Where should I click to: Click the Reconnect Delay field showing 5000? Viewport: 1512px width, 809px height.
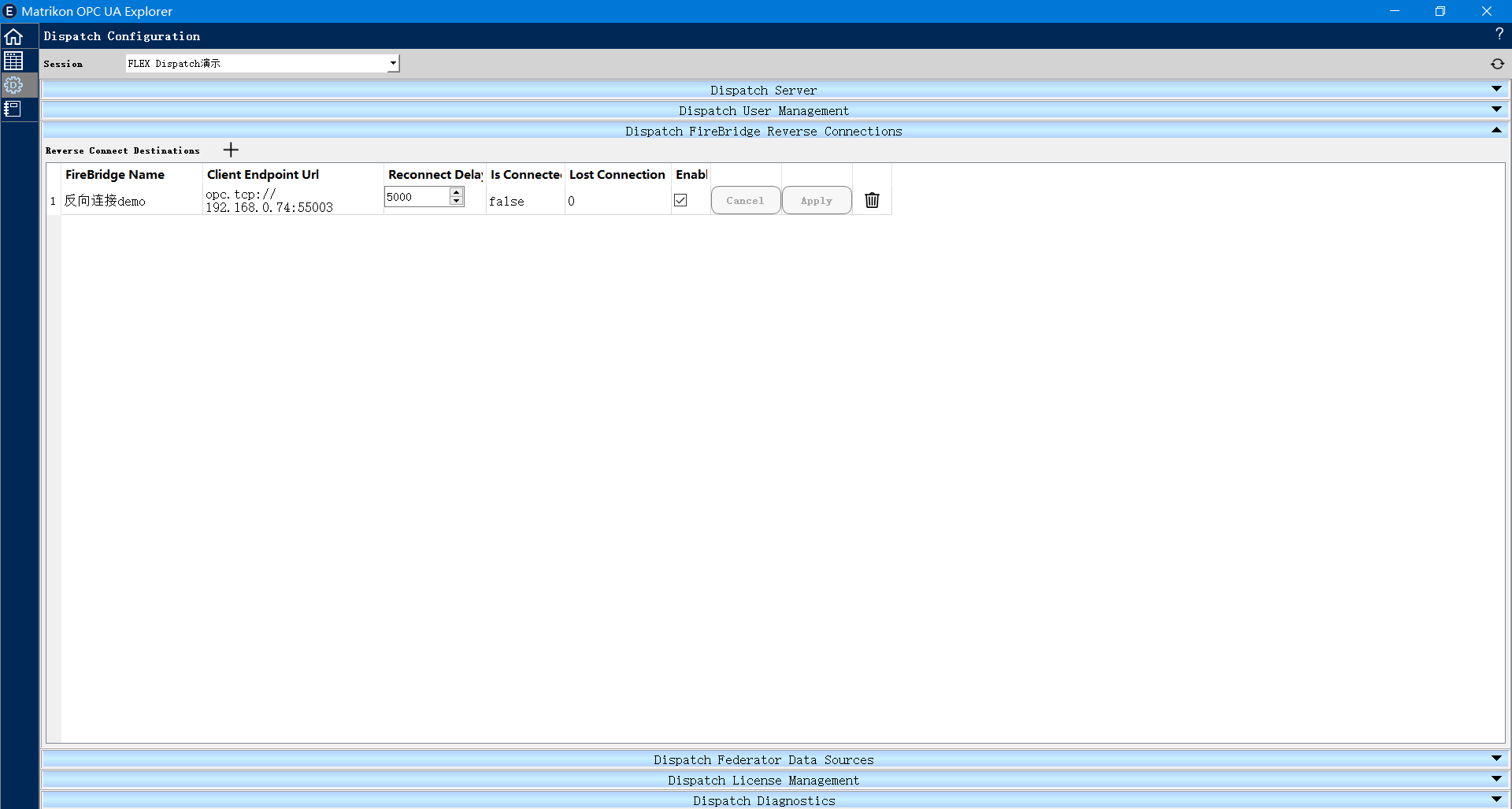(x=417, y=197)
